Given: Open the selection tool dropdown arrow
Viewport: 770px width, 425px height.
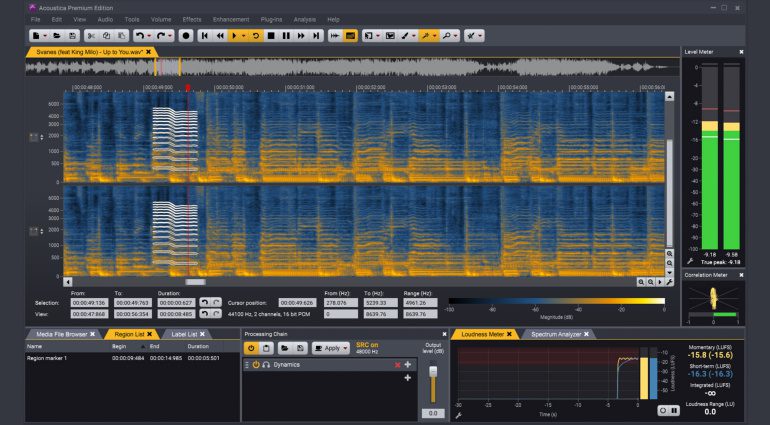Looking at the screenshot, I should click(377, 36).
